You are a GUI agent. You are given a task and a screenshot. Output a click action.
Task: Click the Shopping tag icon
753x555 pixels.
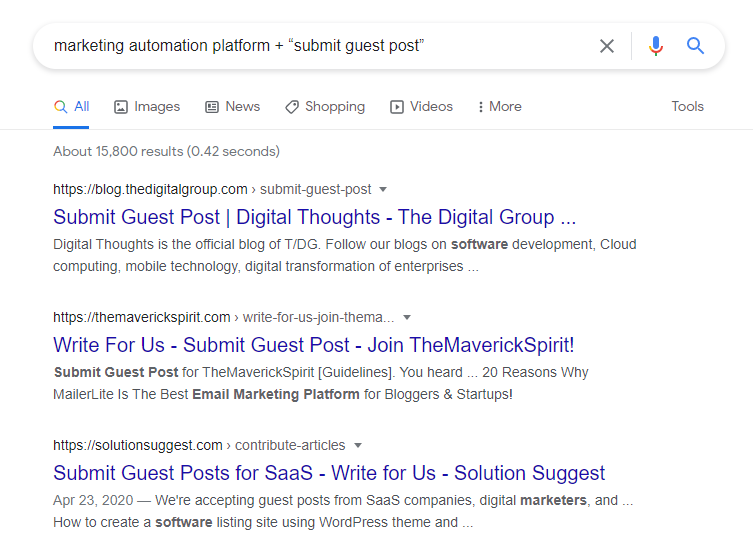[x=292, y=107]
